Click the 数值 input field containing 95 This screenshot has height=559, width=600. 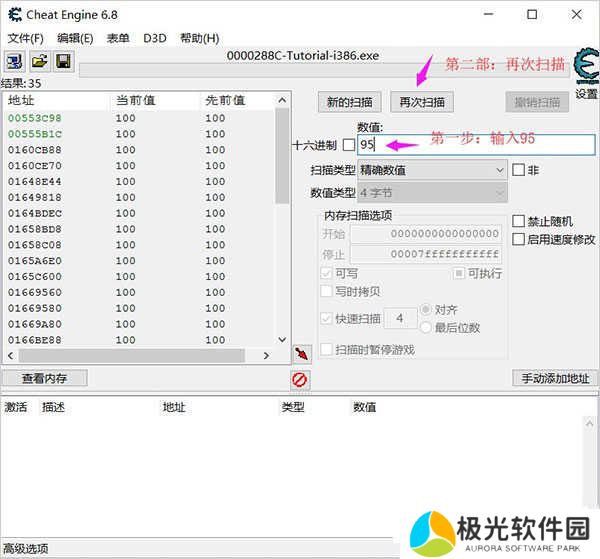476,145
